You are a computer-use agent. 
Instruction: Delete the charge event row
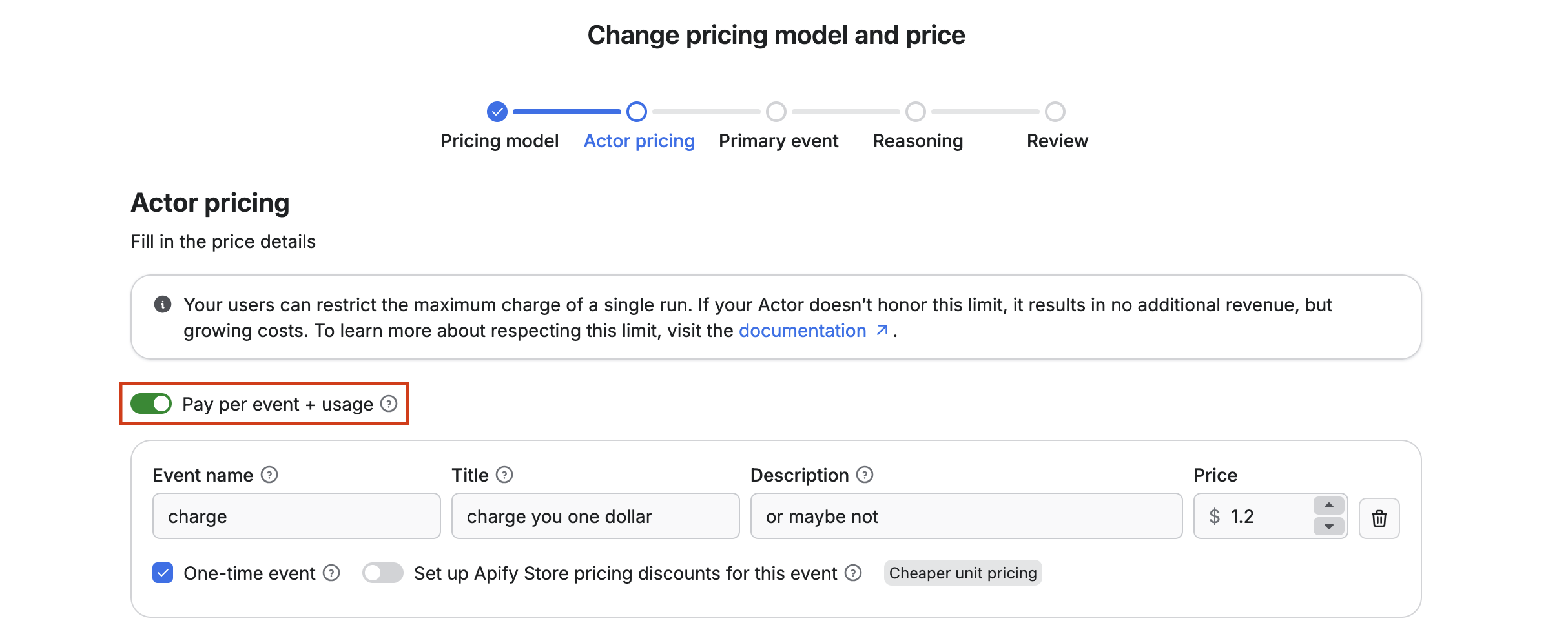coord(1379,517)
